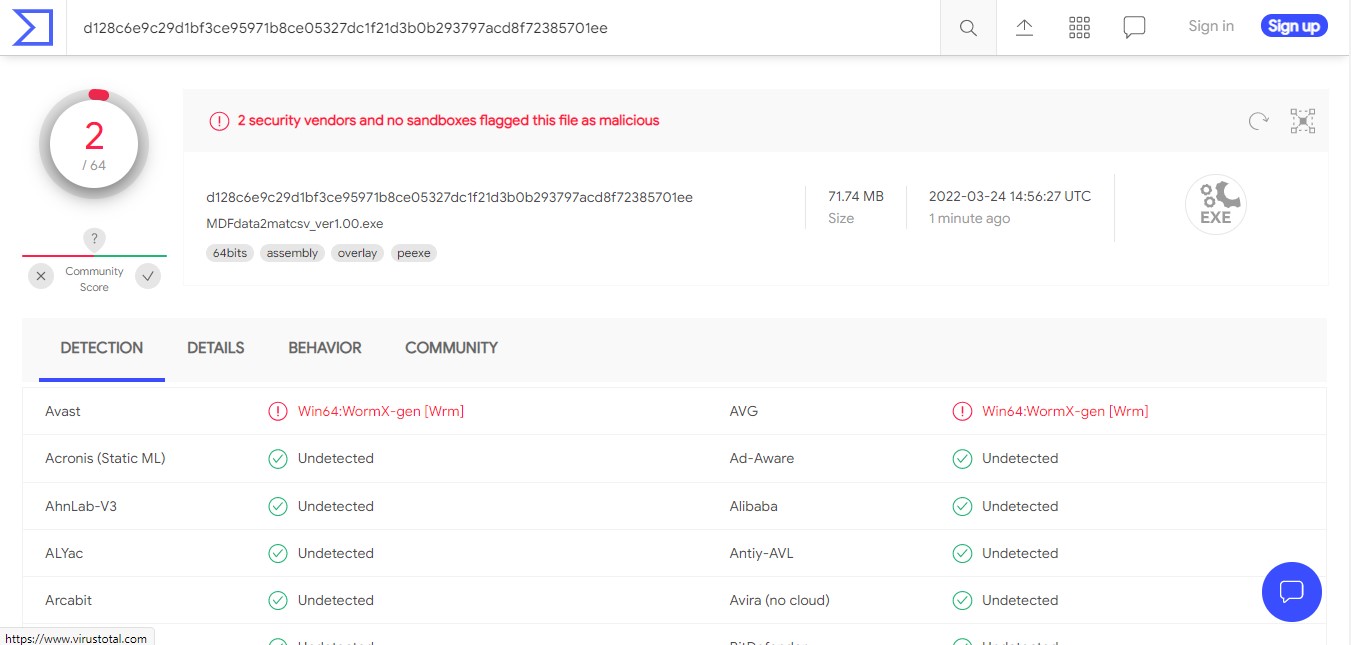The image size is (1351, 645).
Task: Click Alibaba undetected check icon
Action: [x=962, y=506]
